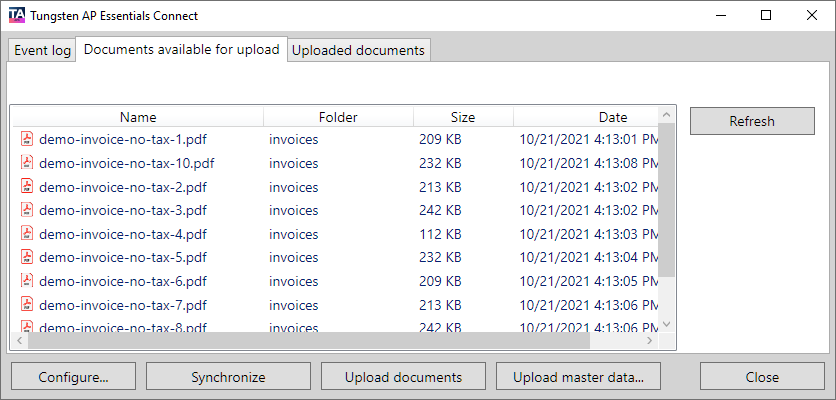Image resolution: width=836 pixels, height=400 pixels.
Task: Select PDF icon next to demo-invoice-no-tax-4.pdf
Action: pos(27,234)
